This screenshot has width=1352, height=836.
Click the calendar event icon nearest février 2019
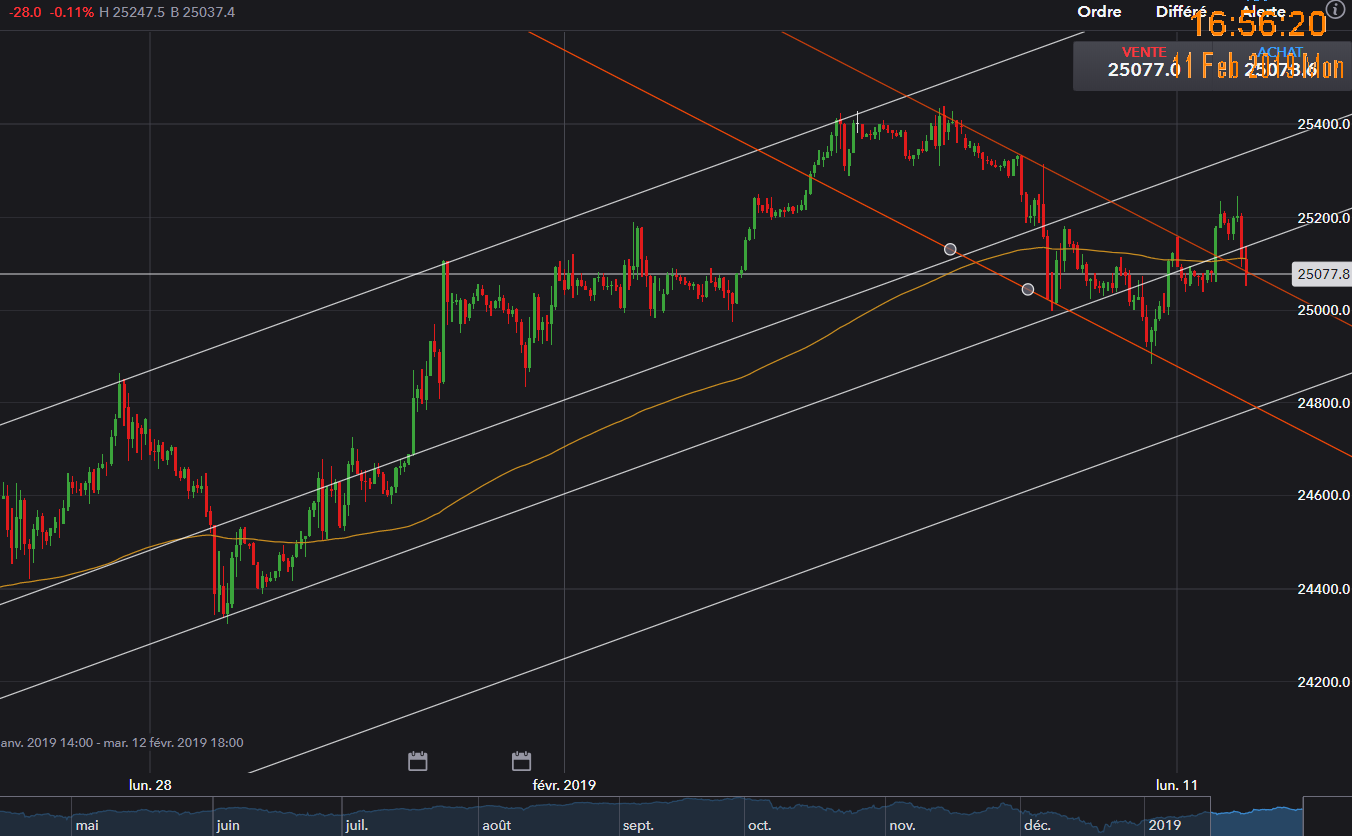tap(521, 761)
